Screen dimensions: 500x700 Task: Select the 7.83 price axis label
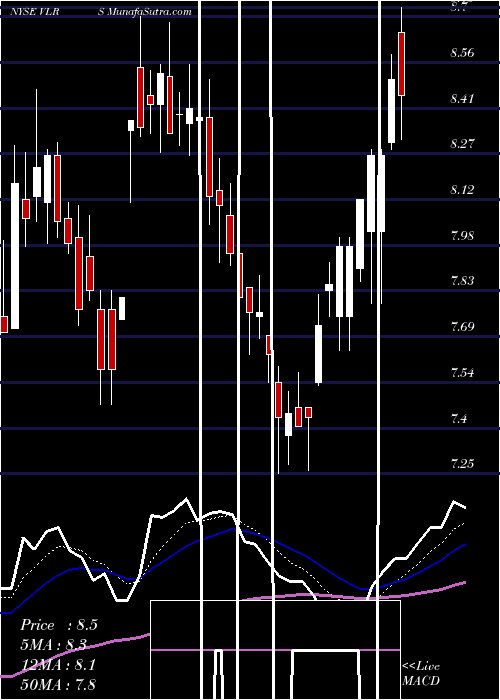point(462,281)
